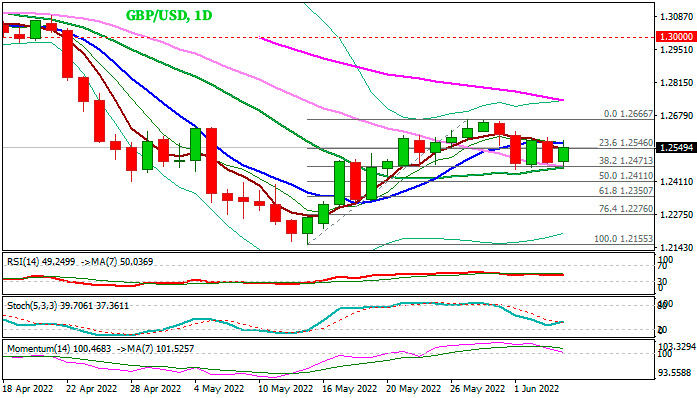Click the 1.26790 price axis value
The height and width of the screenshot is (398, 697).
pyautogui.click(x=677, y=116)
